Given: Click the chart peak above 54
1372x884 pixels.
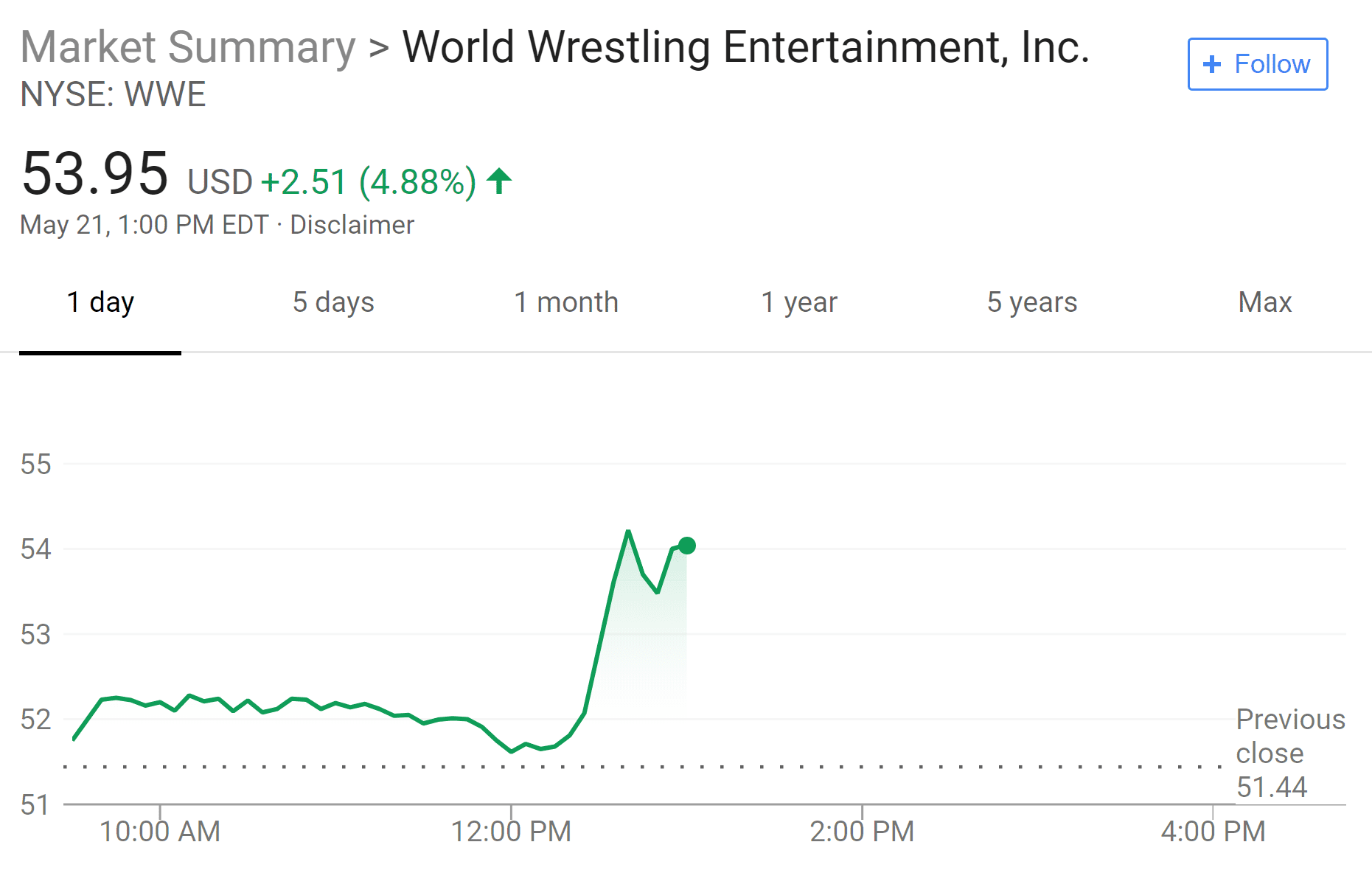Looking at the screenshot, I should coord(628,531).
